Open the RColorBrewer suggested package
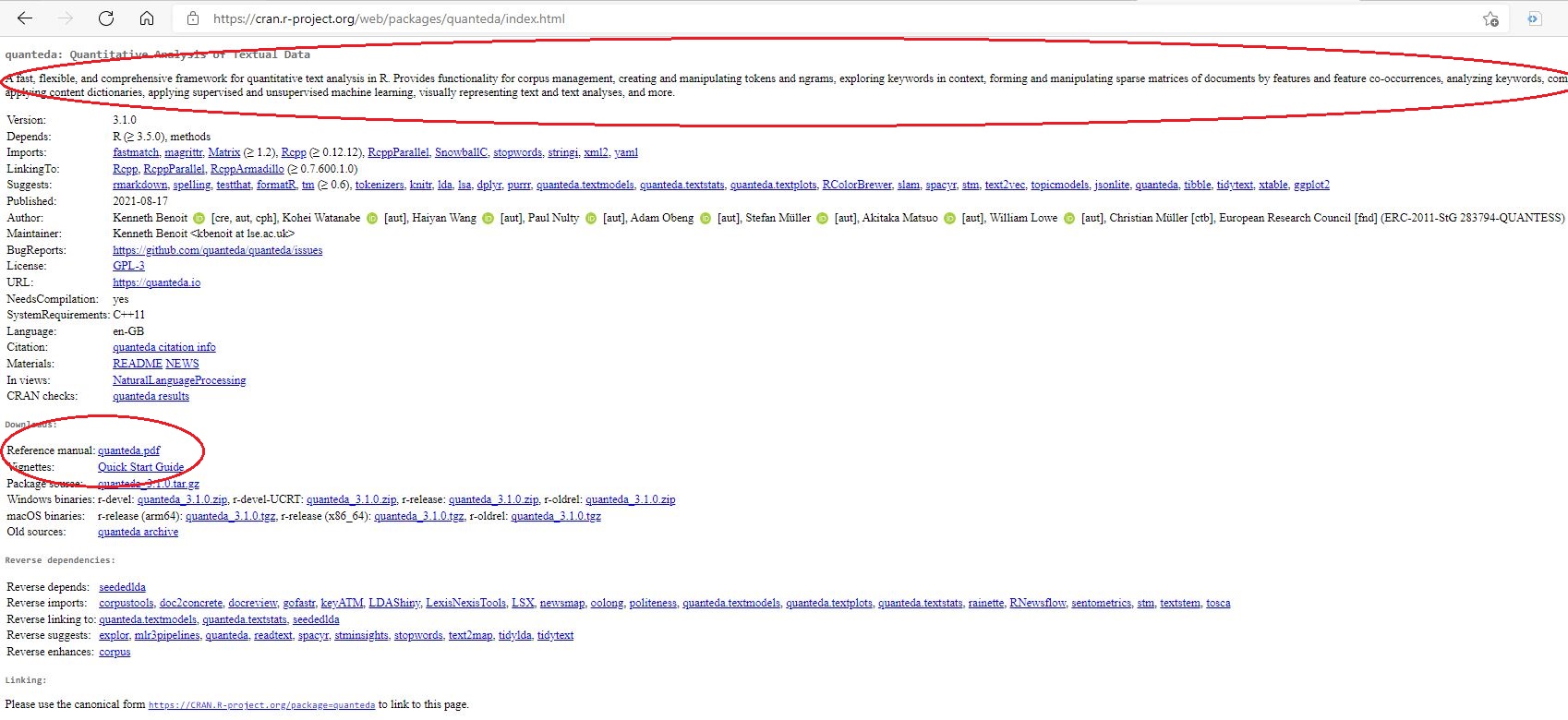 (857, 185)
